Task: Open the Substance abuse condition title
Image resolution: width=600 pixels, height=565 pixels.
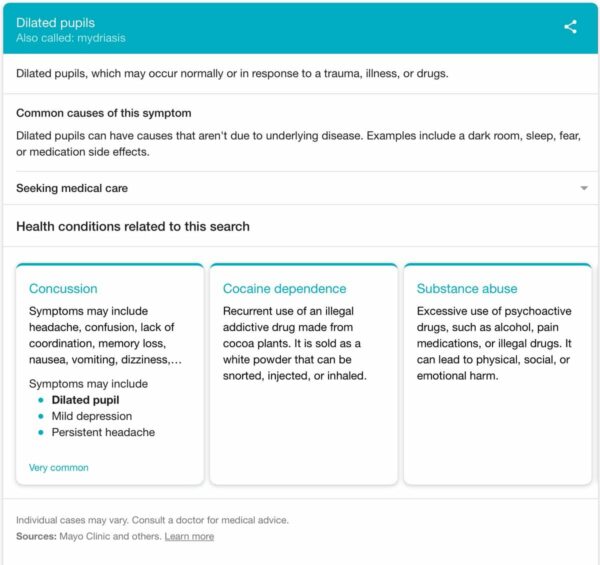Action: tap(468, 289)
